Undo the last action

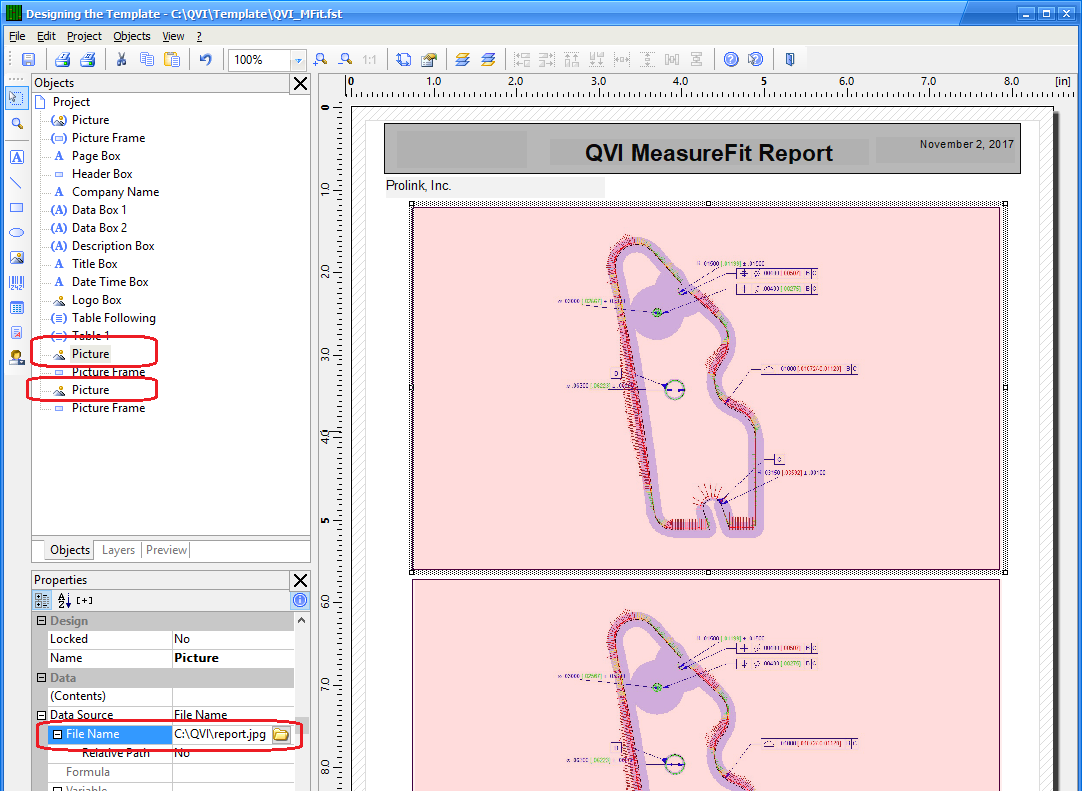(x=206, y=60)
